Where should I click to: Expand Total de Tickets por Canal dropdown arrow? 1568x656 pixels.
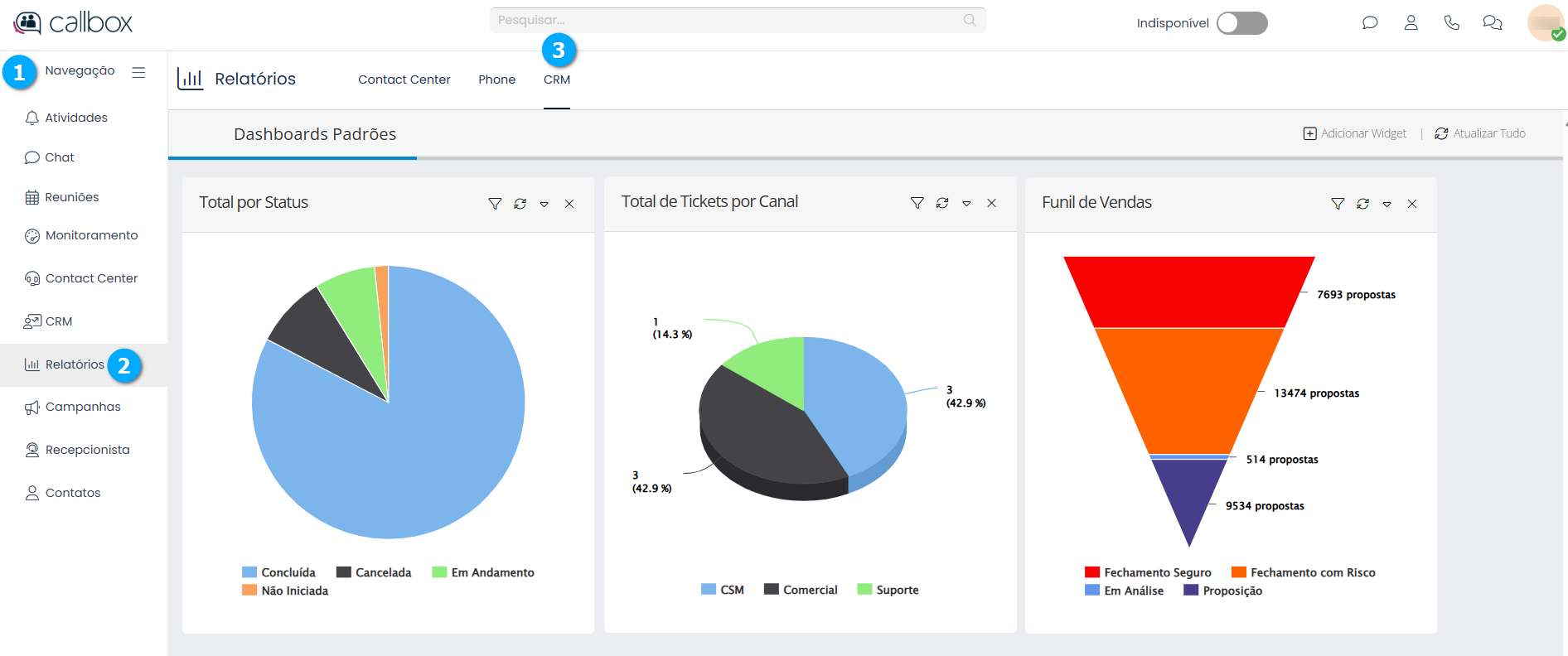point(966,203)
